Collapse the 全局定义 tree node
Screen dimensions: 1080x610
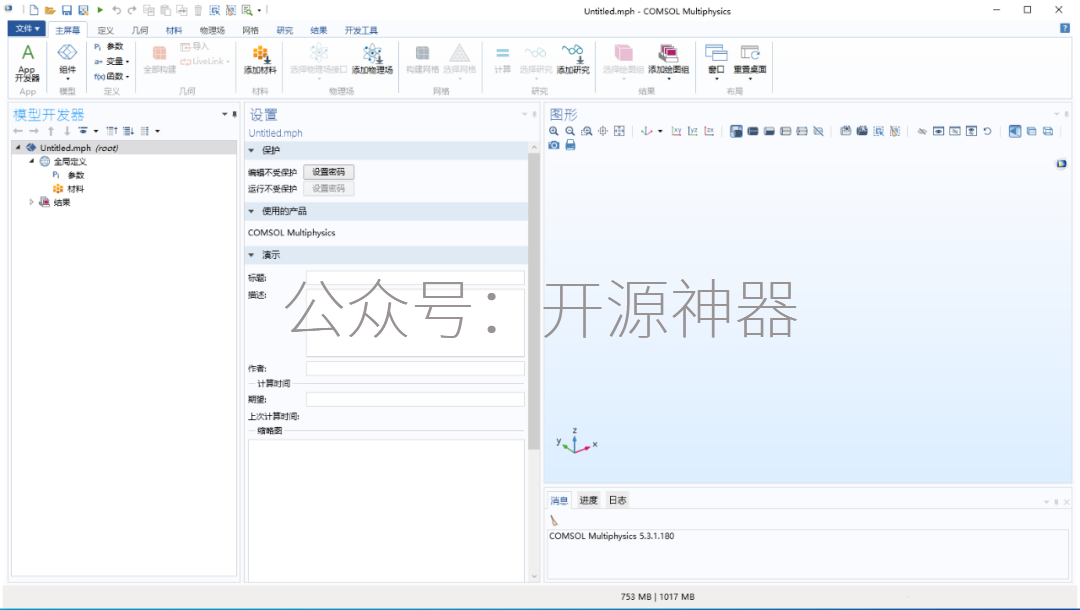point(31,161)
